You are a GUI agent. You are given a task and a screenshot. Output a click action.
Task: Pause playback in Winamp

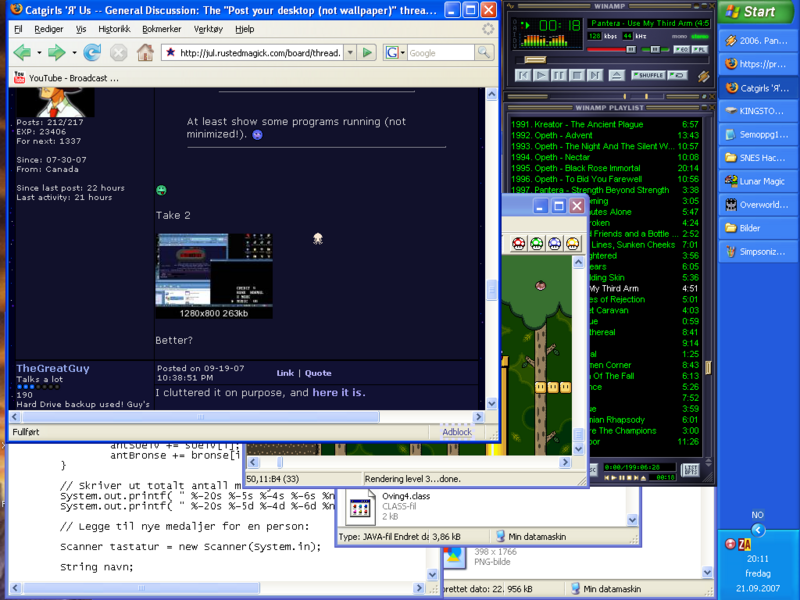coord(559,75)
